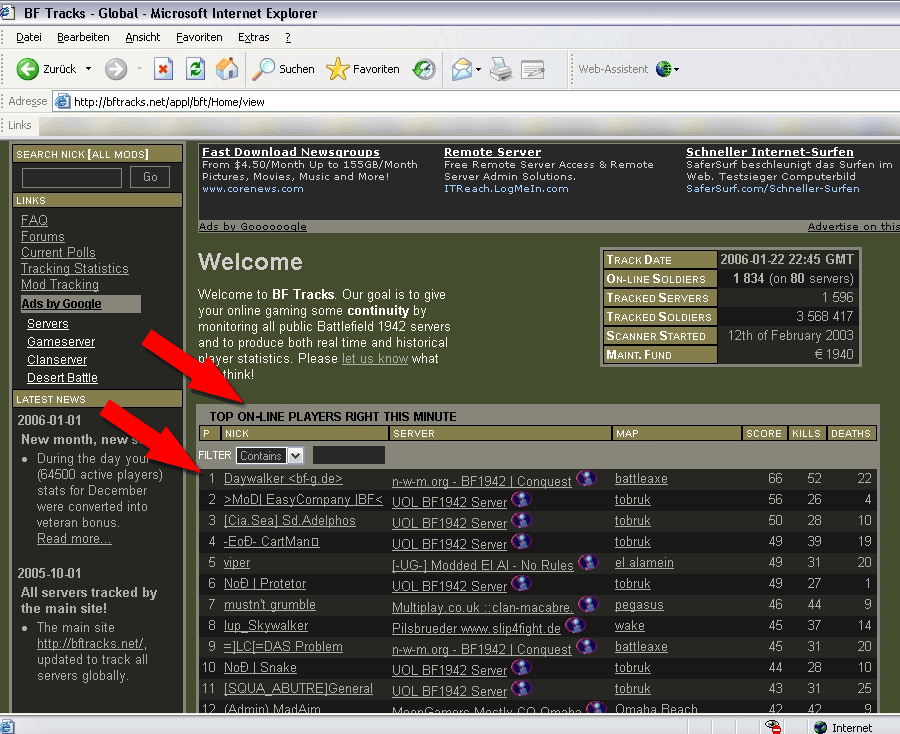Click the search nick input field
Viewport: 900px width, 734px height.
click(x=72, y=177)
